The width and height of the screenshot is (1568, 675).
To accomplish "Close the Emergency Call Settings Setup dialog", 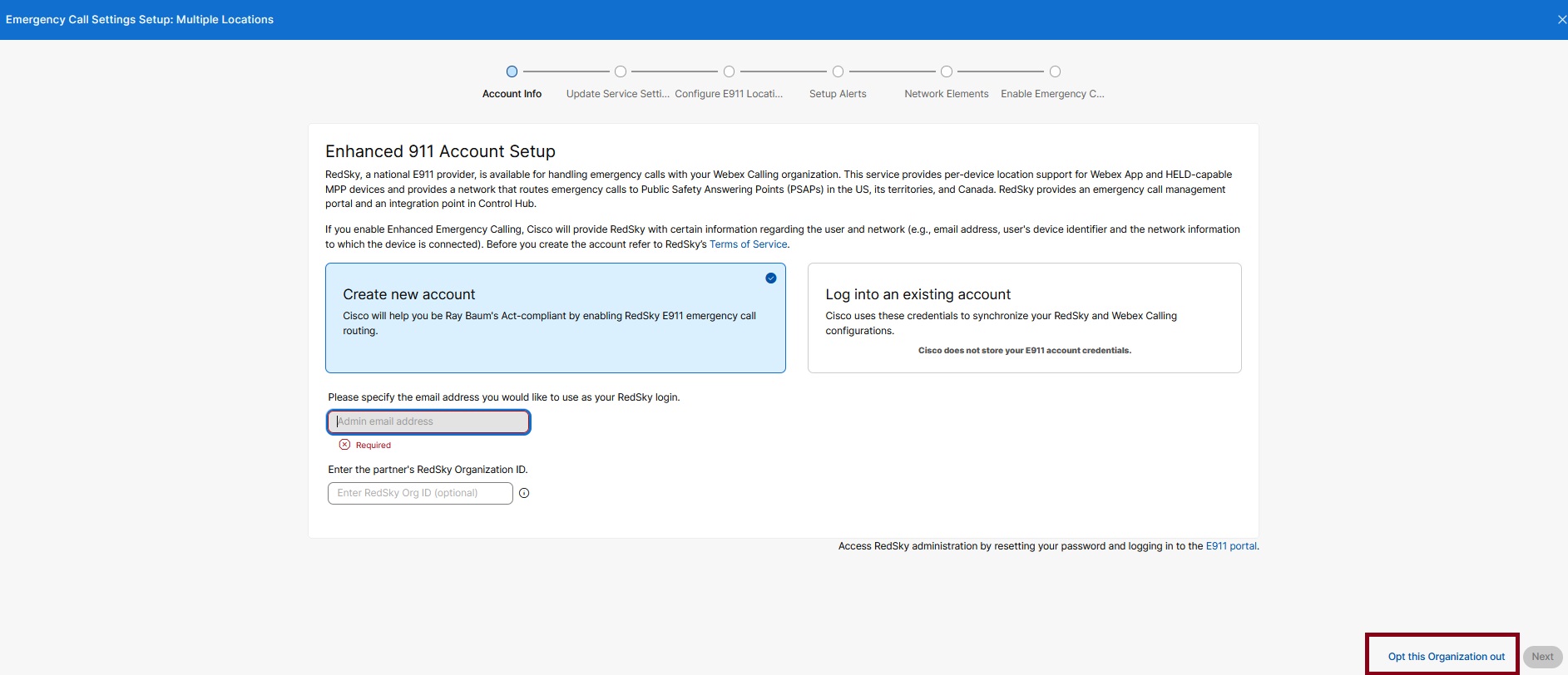I will click(x=1561, y=20).
